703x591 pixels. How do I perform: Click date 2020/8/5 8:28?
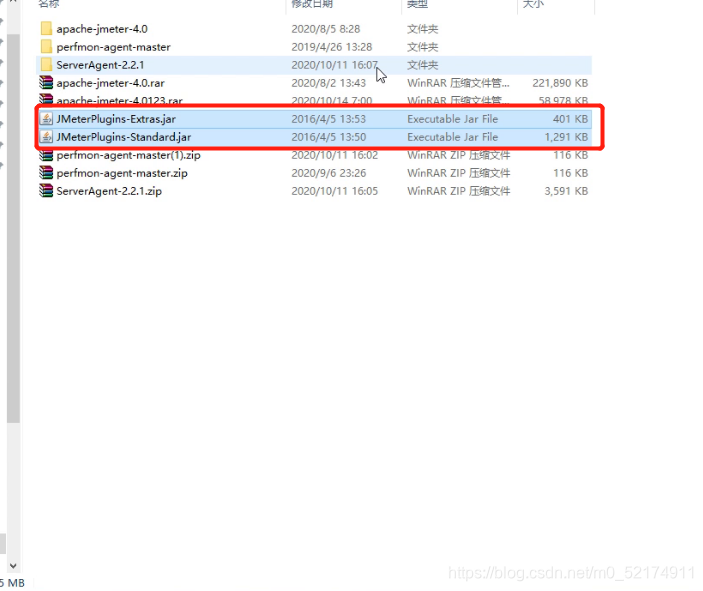click(x=325, y=29)
